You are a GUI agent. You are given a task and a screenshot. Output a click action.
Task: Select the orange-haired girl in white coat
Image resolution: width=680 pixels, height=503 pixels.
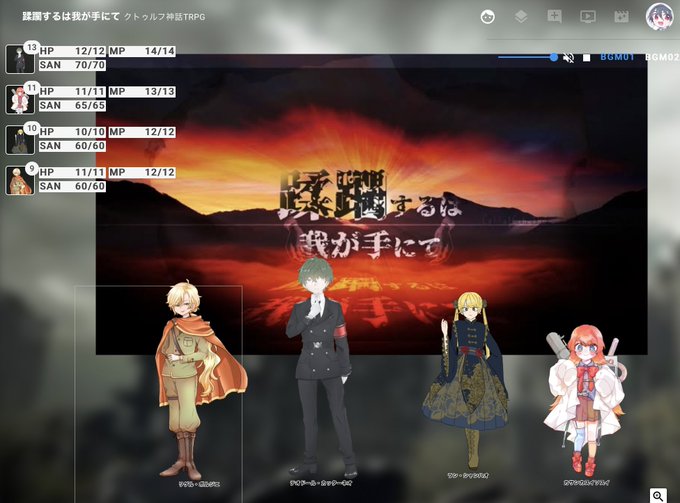click(584, 401)
